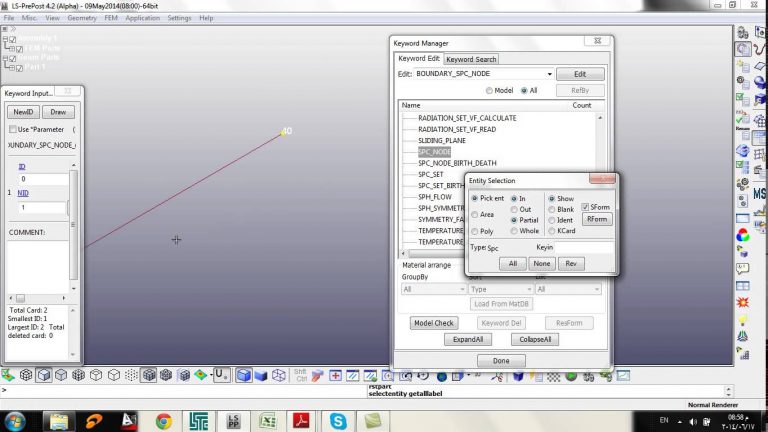Open Google Chrome from the taskbar

pos(164,420)
